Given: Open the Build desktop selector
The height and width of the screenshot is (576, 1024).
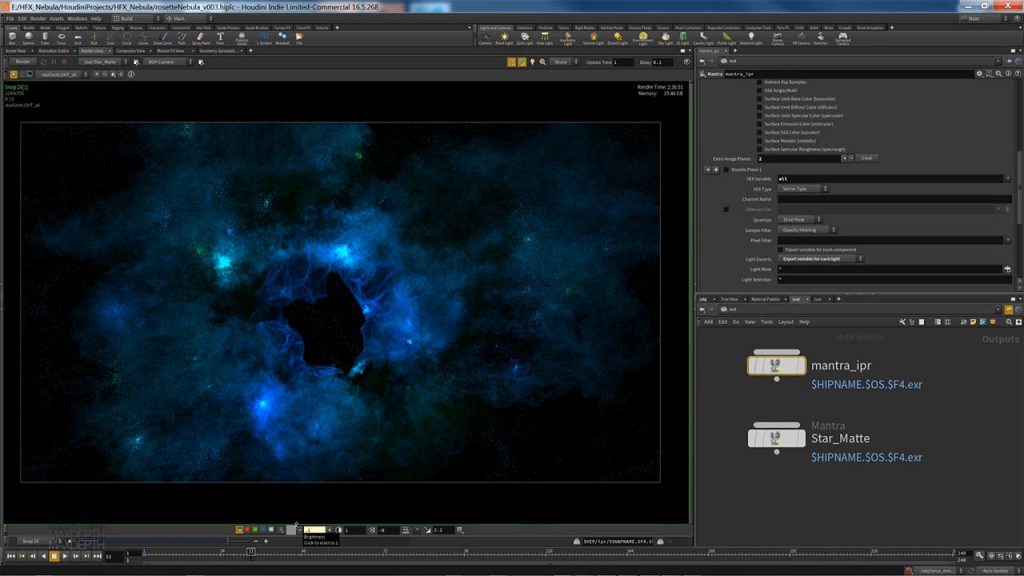Looking at the screenshot, I should click(x=136, y=19).
